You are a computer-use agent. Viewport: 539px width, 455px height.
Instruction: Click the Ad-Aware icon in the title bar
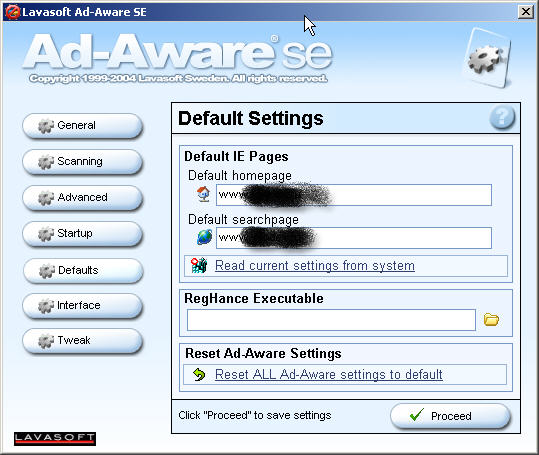[x=12, y=12]
